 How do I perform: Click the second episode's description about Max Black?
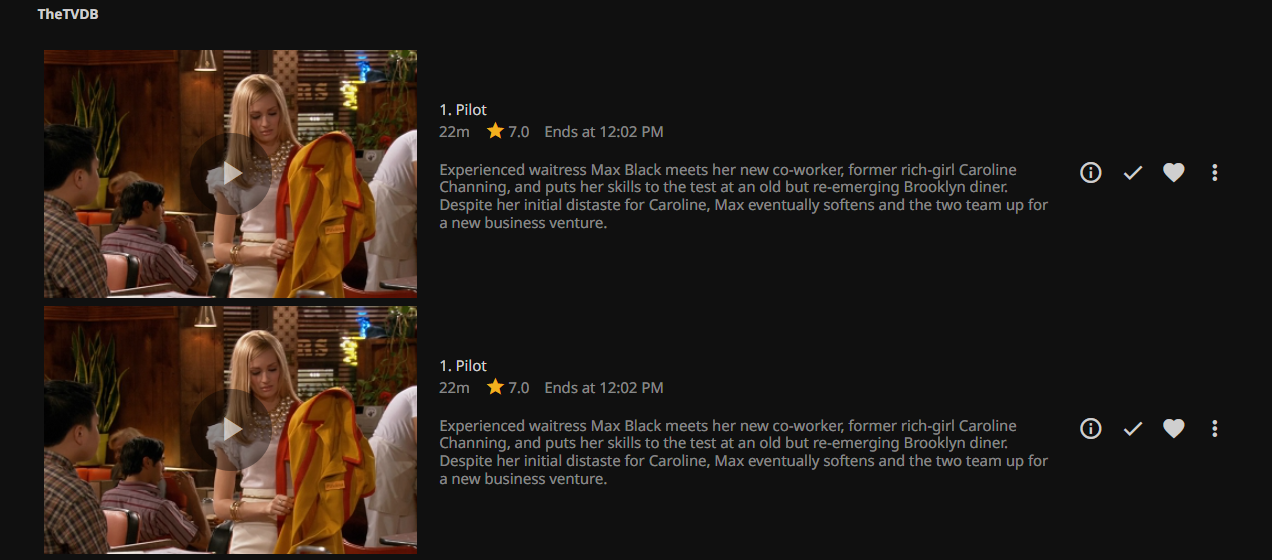[744, 453]
